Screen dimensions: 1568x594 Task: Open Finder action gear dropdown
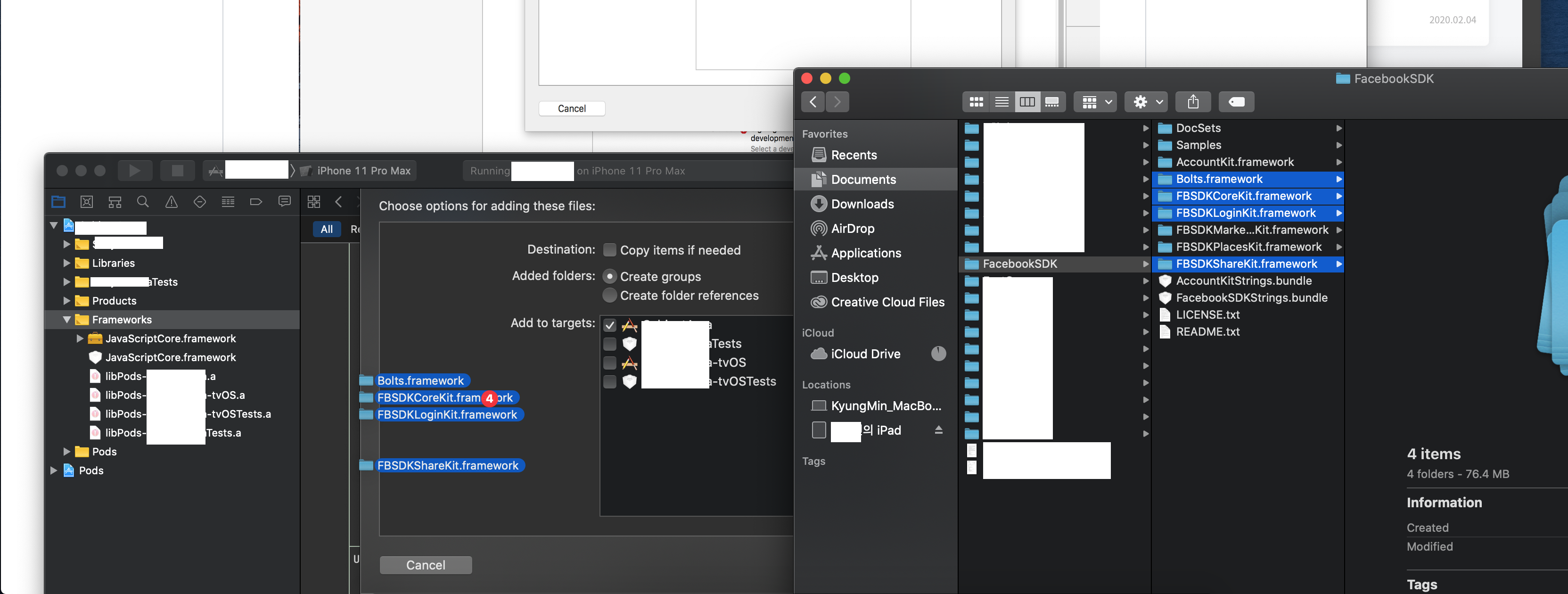[x=1148, y=102]
